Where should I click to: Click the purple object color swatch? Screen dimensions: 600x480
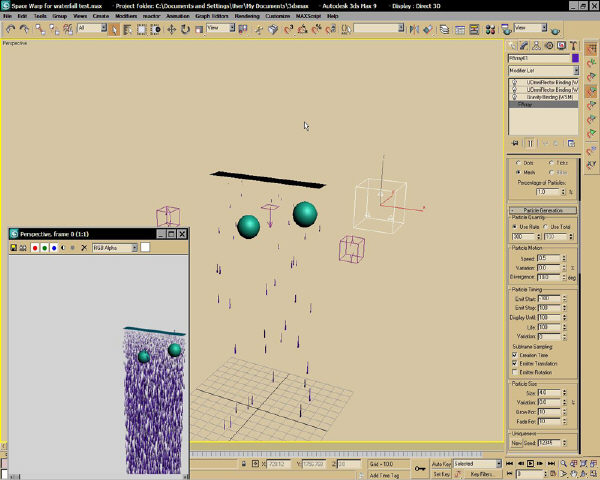point(575,58)
